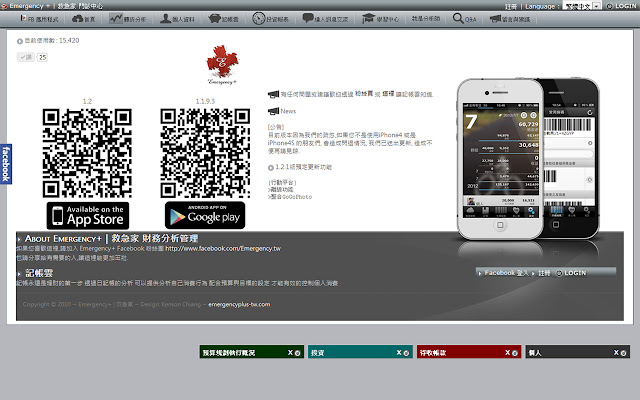
Task: Expand the ABOUT EMERGENCY+ section arrow
Action: pyautogui.click(x=19, y=239)
